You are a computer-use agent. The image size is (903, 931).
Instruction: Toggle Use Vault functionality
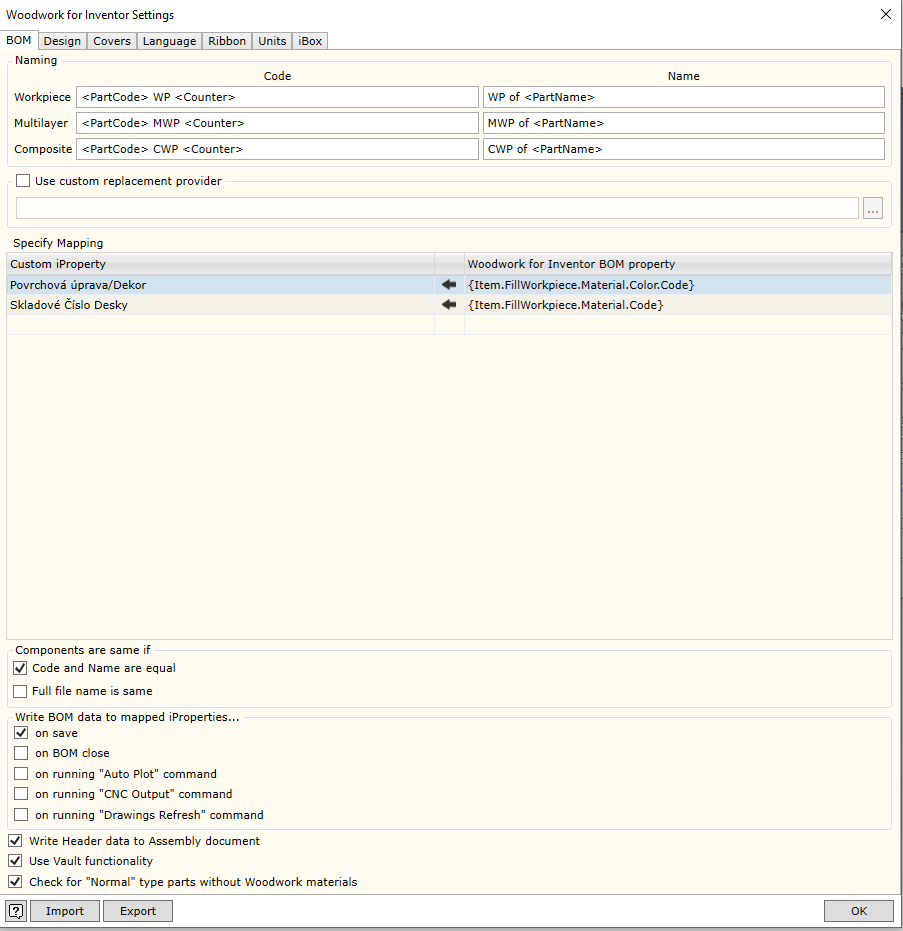click(x=15, y=861)
